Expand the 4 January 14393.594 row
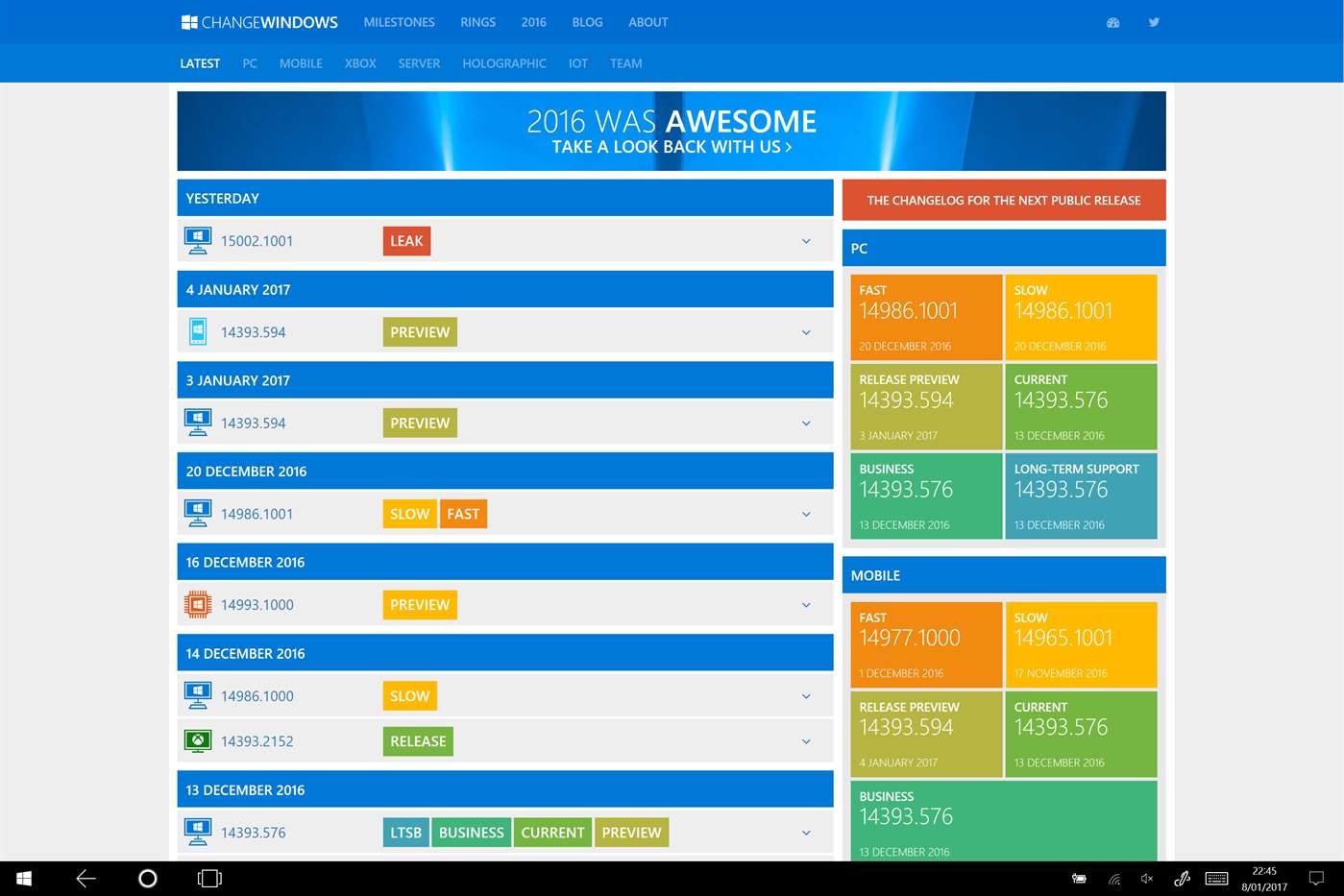Image resolution: width=1344 pixels, height=896 pixels. coord(806,332)
